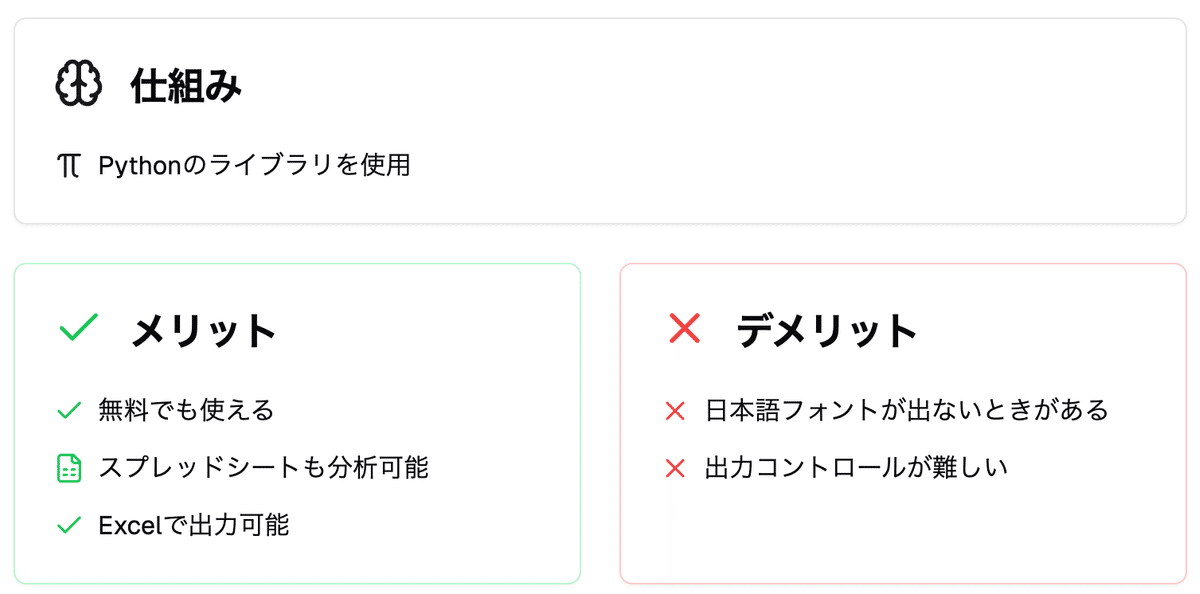This screenshot has height=594, width=1200.
Task: Click the メリット heading text
Action: (203, 330)
